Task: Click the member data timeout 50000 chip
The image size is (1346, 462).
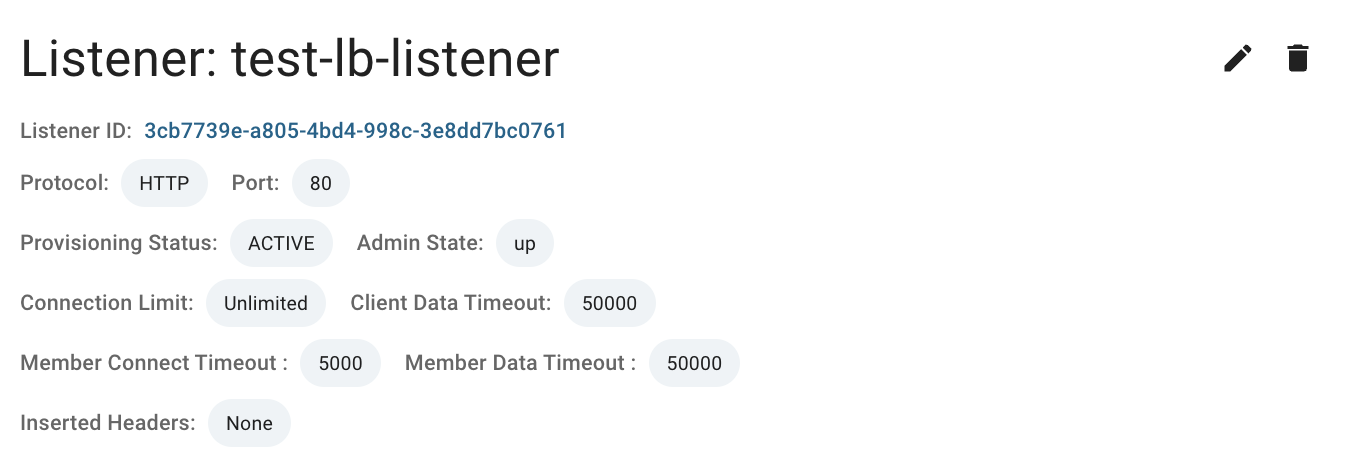Action: coord(695,363)
